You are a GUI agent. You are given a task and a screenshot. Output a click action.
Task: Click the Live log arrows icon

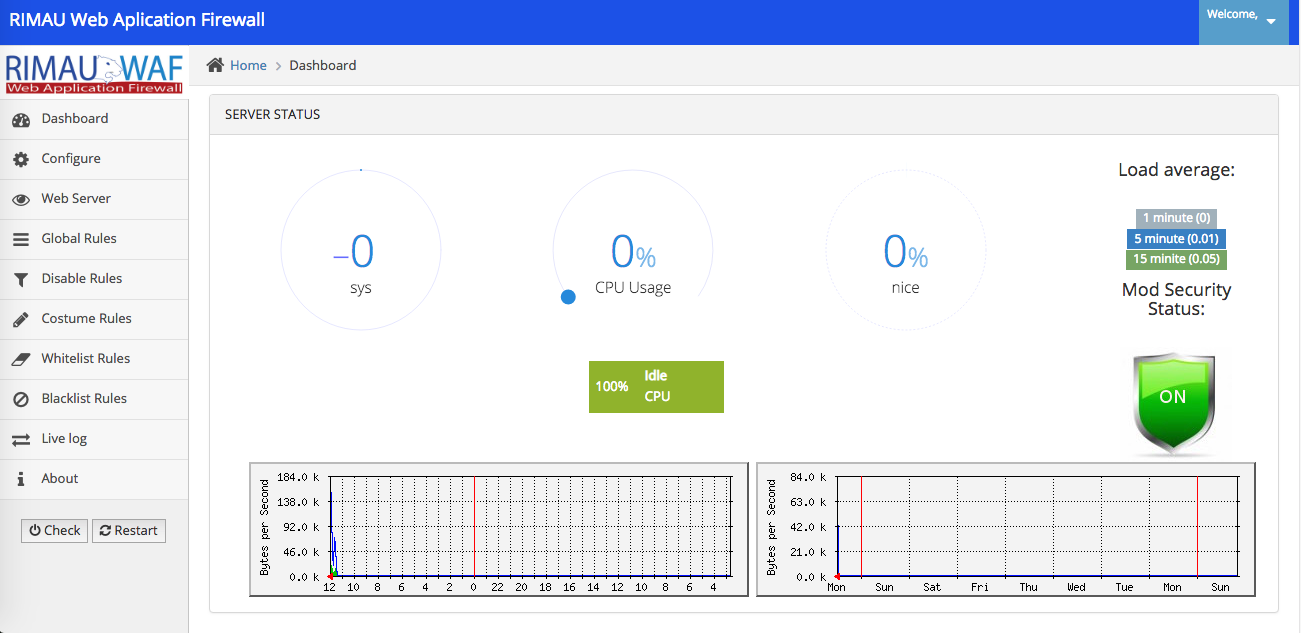[x=21, y=440]
